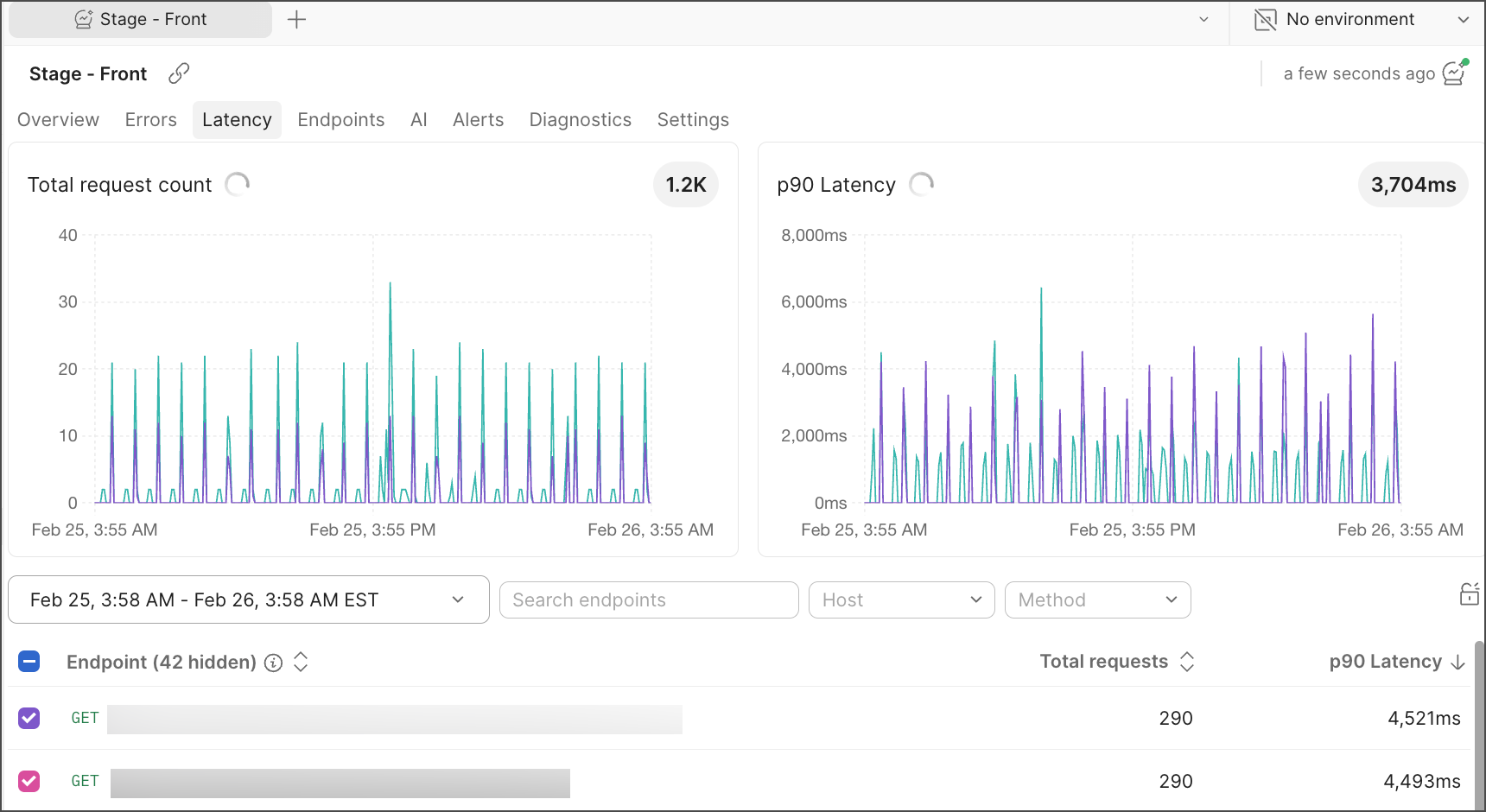The image size is (1486, 812).
Task: Open the Diagnostics tab
Action: (580, 120)
